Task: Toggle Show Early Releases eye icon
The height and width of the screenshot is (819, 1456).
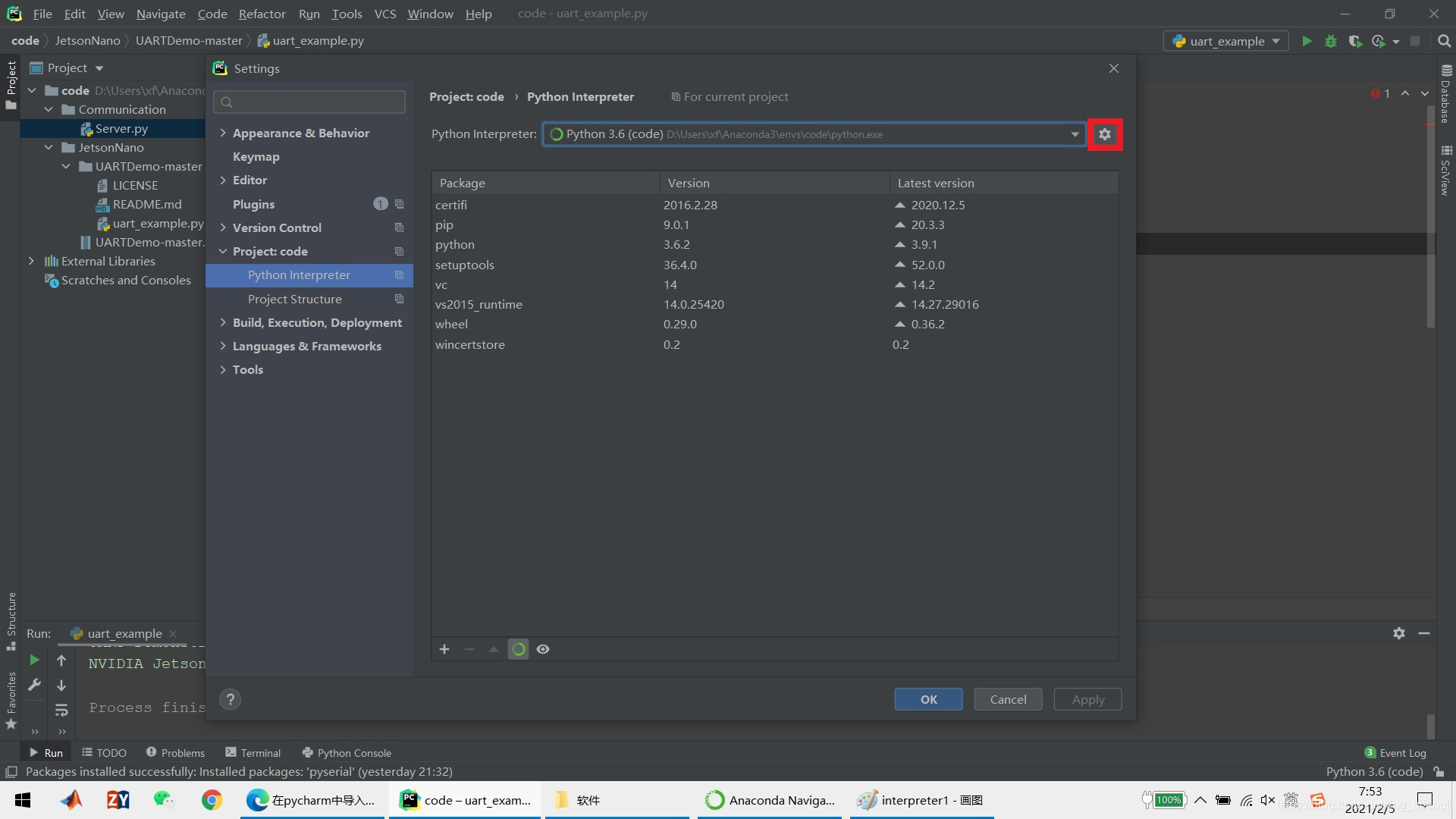Action: [543, 649]
